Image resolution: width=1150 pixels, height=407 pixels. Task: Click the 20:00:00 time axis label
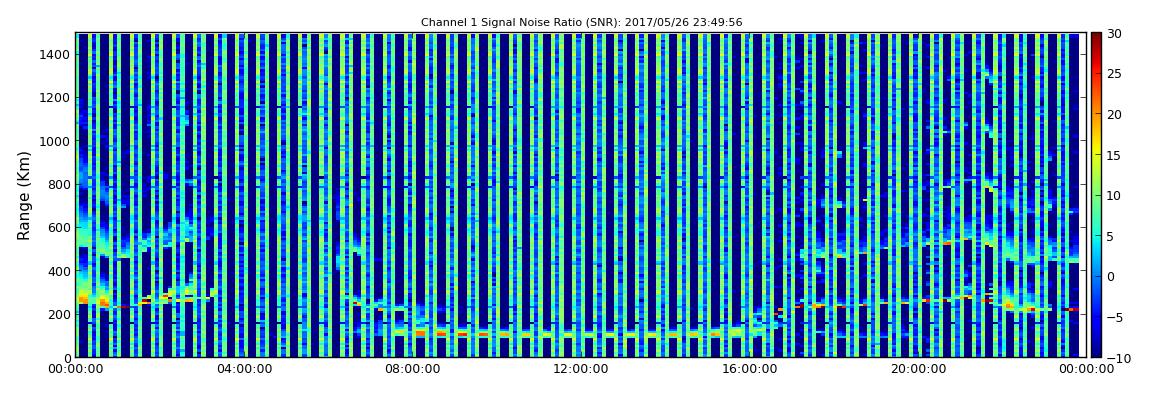[917, 370]
